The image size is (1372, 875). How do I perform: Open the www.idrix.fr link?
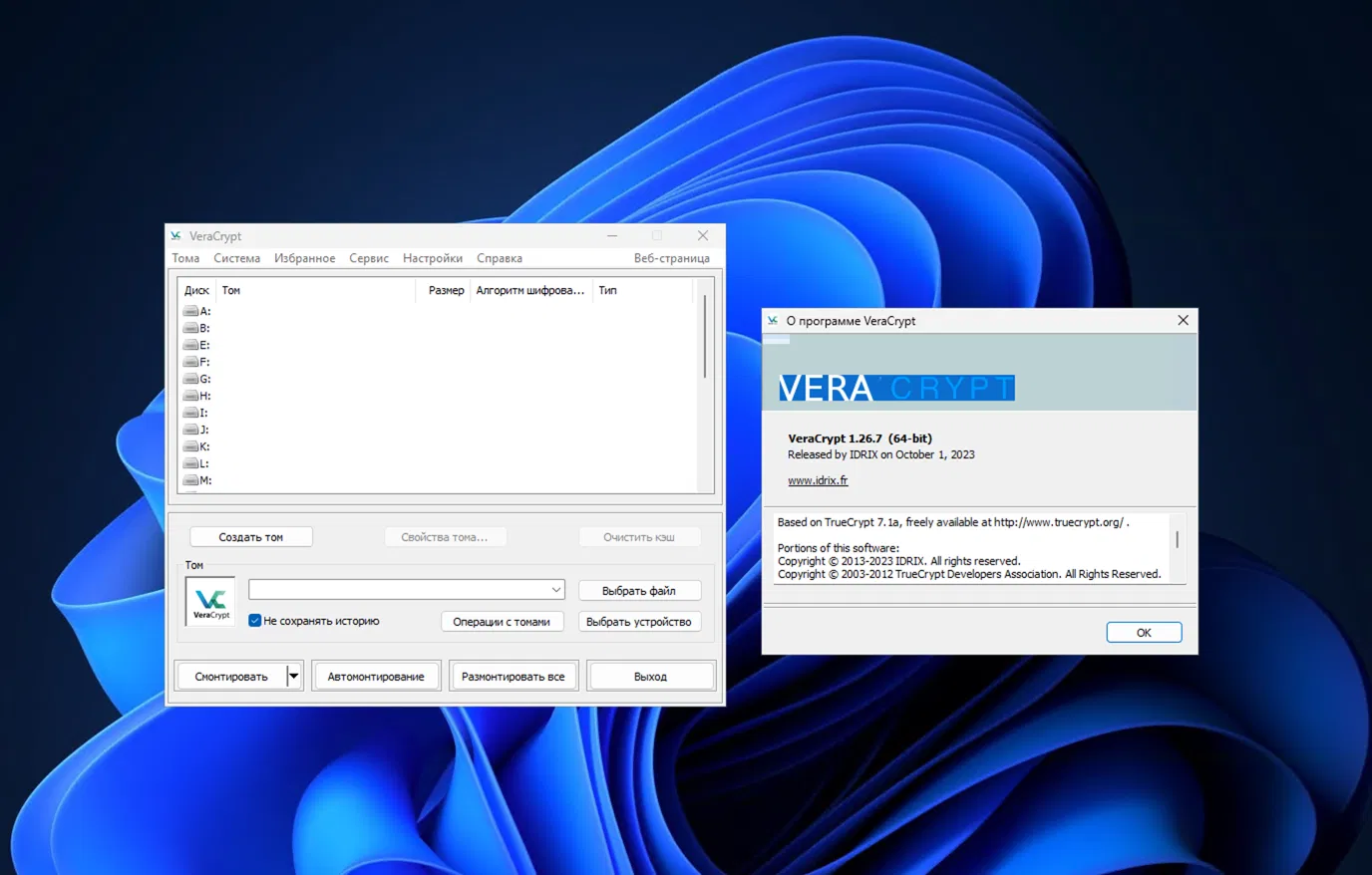point(818,480)
